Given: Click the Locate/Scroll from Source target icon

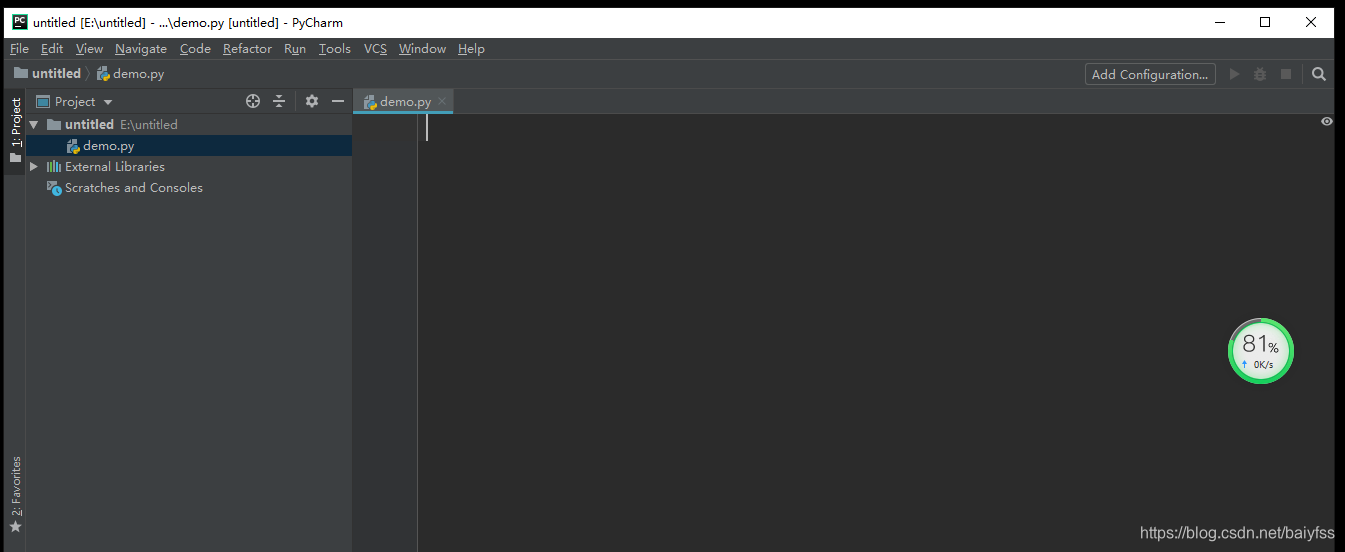Looking at the screenshot, I should (253, 101).
